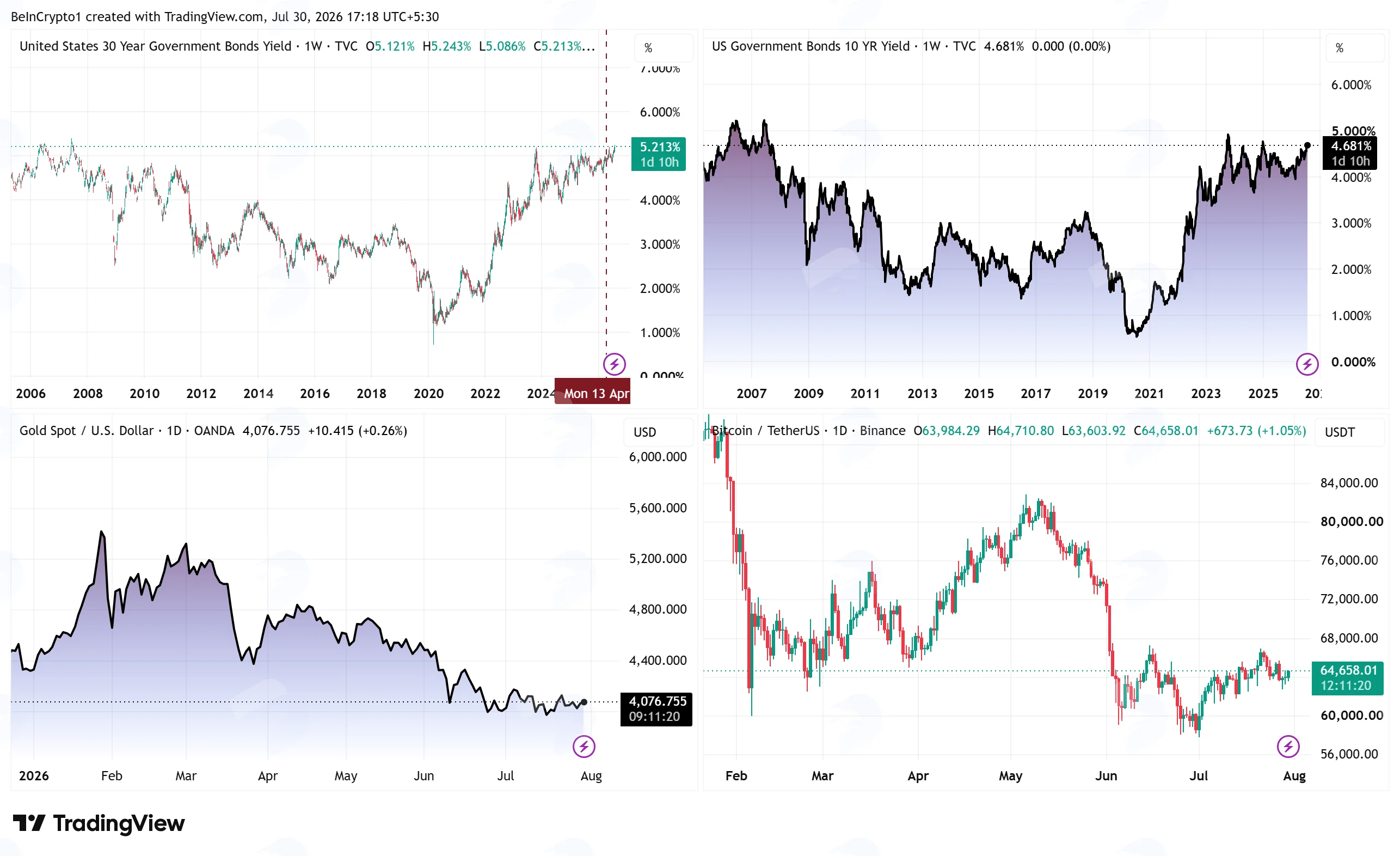Click the United States 30 Year Government Bonds Yield title
Image resolution: width=1400 pixels, height=856 pixels.
pyautogui.click(x=155, y=46)
